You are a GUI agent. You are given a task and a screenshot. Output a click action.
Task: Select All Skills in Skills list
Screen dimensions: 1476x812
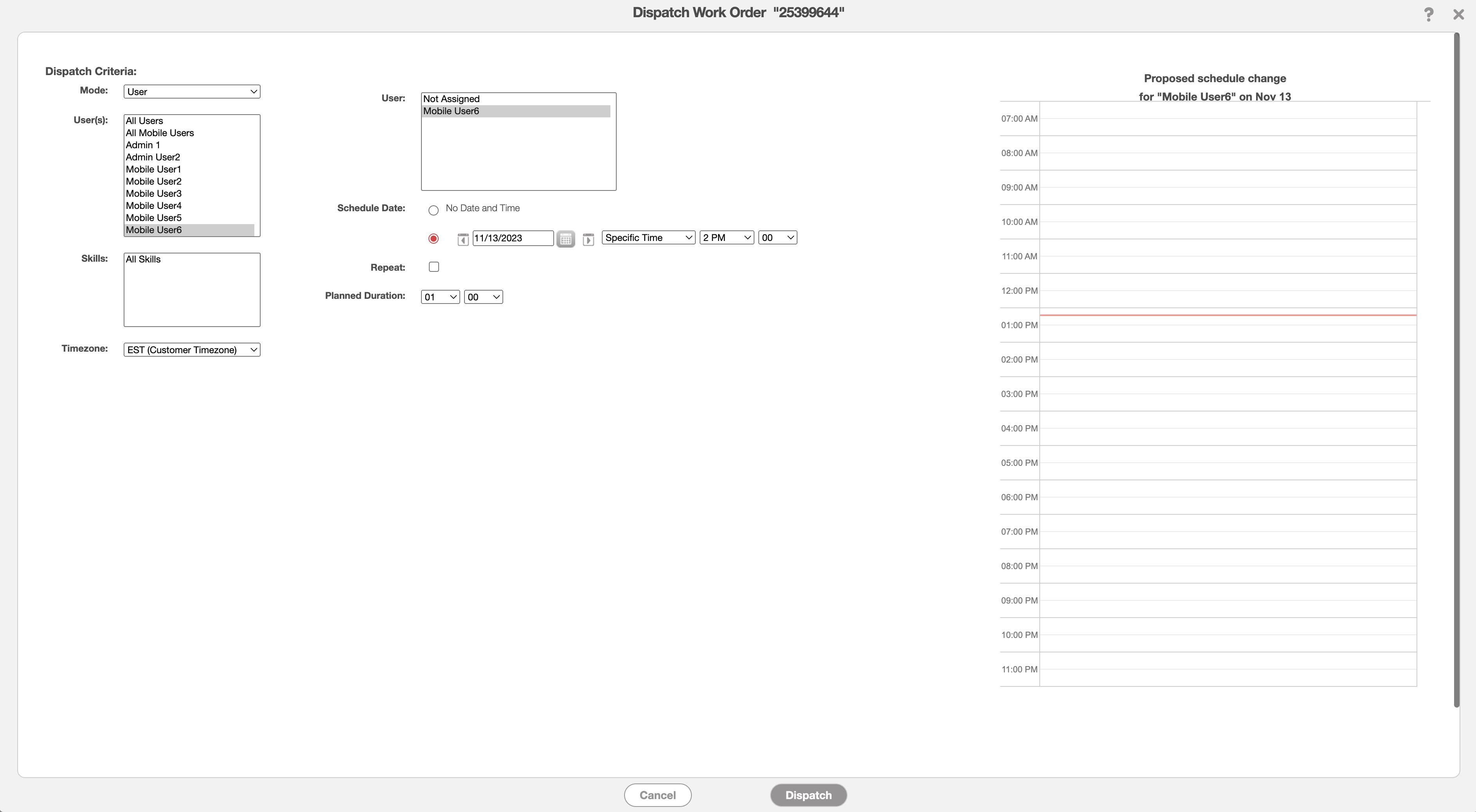pyautogui.click(x=143, y=259)
